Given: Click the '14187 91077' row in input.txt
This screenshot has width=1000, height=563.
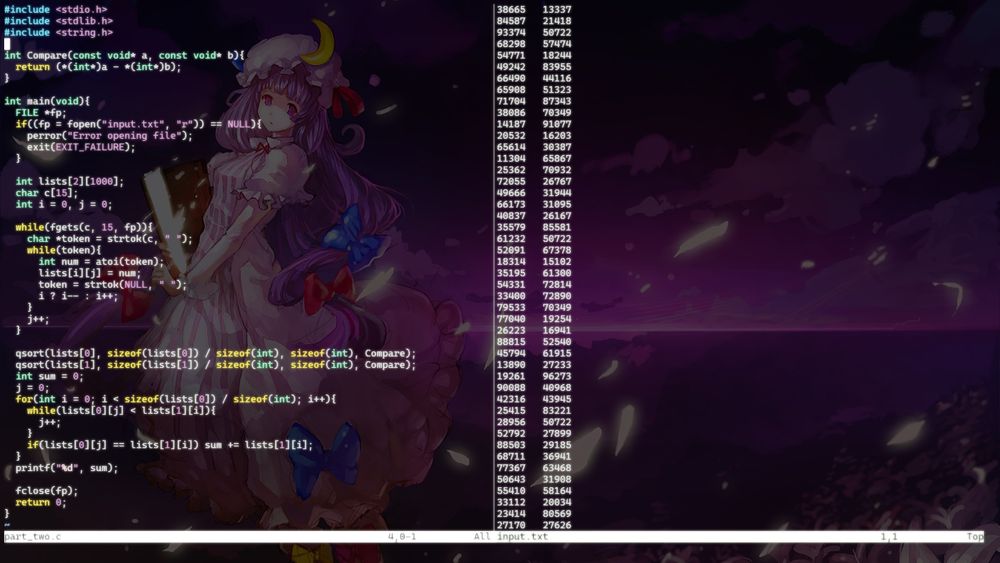Looking at the screenshot, I should 534,124.
